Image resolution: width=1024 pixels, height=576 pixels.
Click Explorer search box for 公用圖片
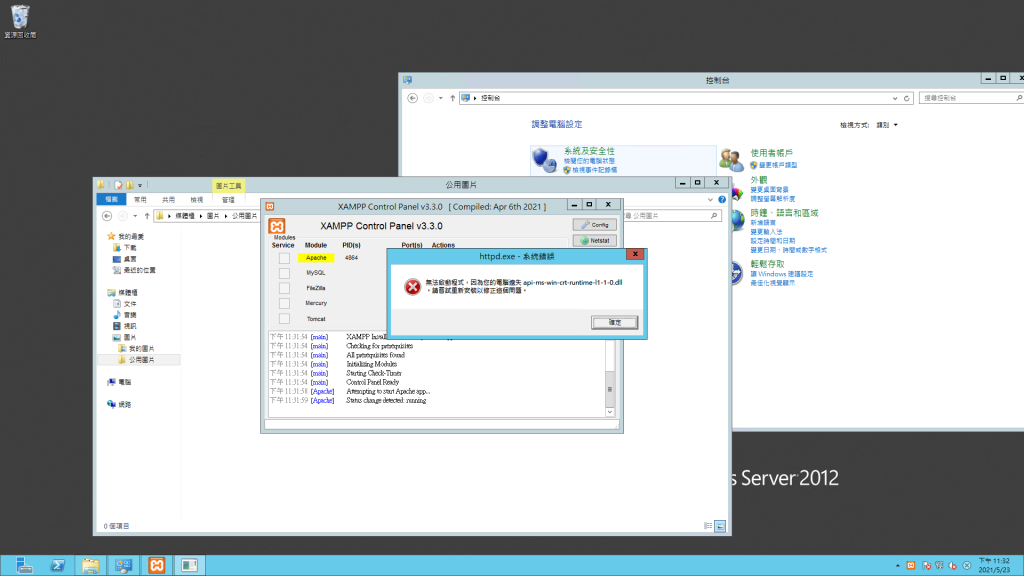[x=673, y=216]
